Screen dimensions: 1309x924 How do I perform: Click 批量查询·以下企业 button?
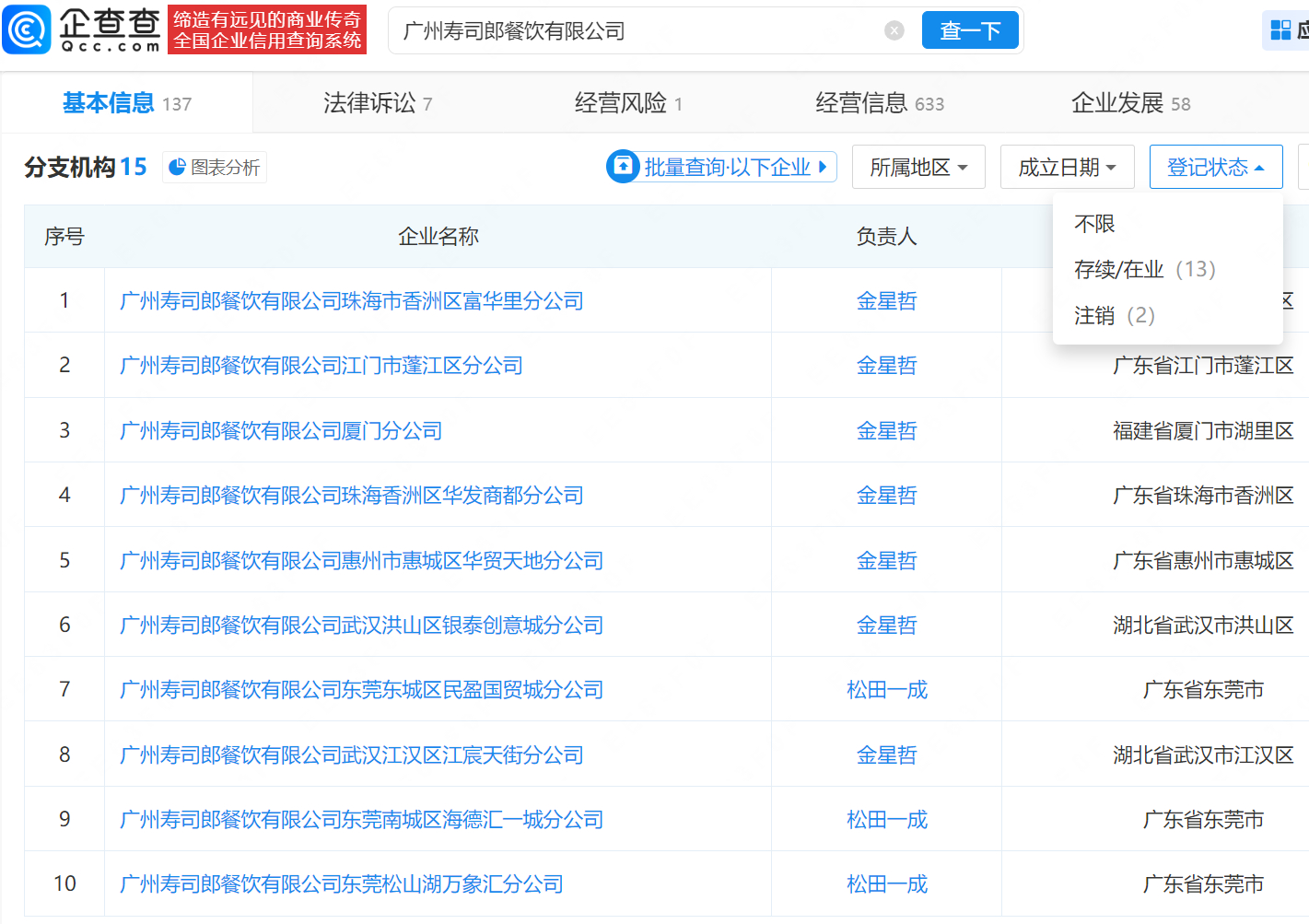pos(721,167)
